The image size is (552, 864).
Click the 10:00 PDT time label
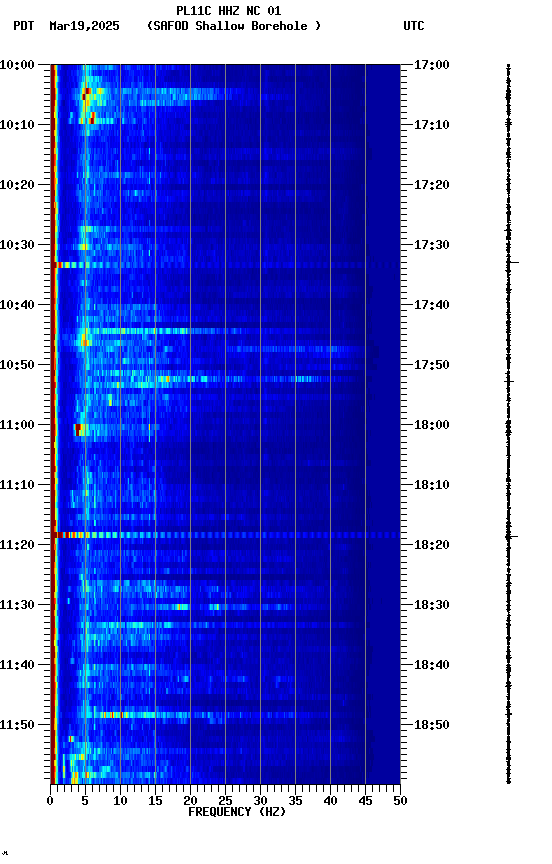(x=17, y=65)
